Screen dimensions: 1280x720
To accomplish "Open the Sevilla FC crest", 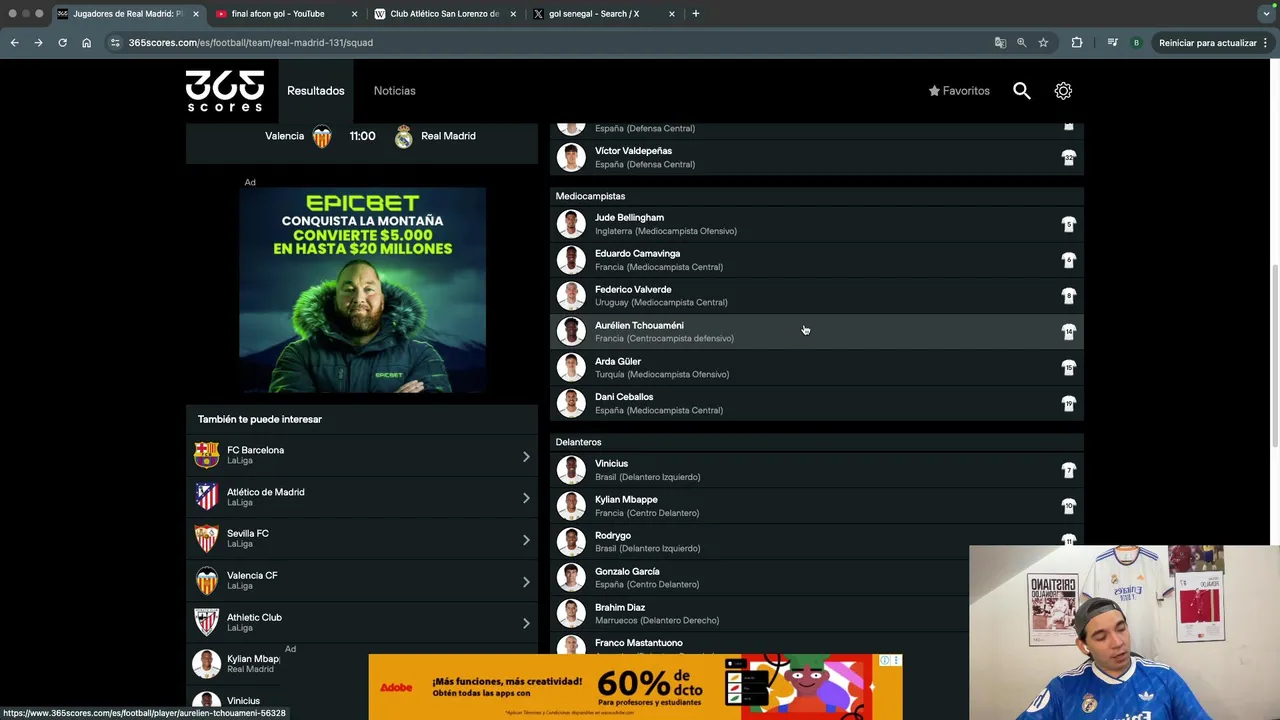I will point(207,539).
